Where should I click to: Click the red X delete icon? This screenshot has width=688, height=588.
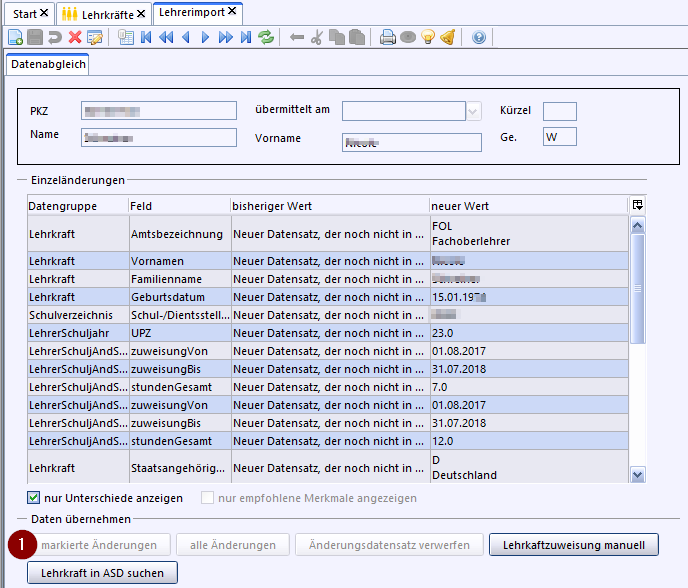coord(75,37)
